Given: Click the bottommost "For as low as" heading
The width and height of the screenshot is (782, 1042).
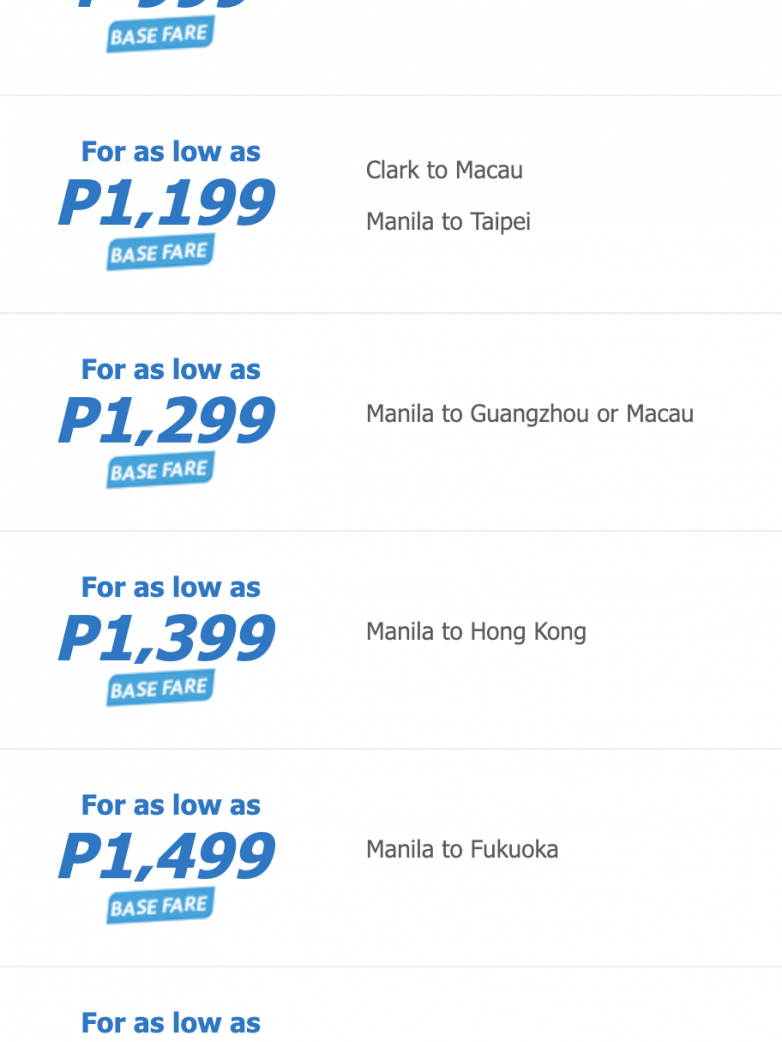Looking at the screenshot, I should point(171,1024).
